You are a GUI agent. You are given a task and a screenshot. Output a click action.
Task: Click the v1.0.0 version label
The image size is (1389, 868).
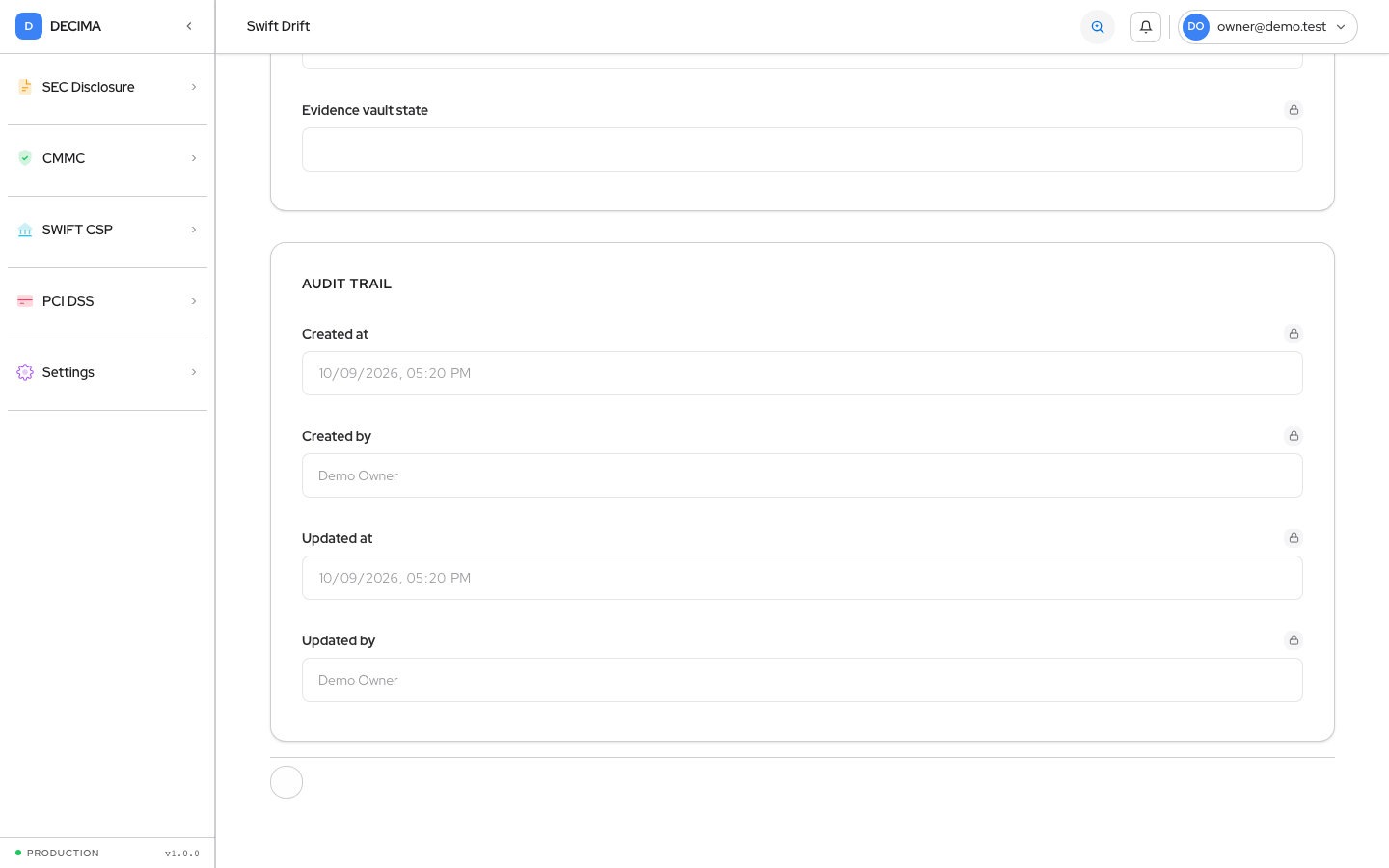182,854
